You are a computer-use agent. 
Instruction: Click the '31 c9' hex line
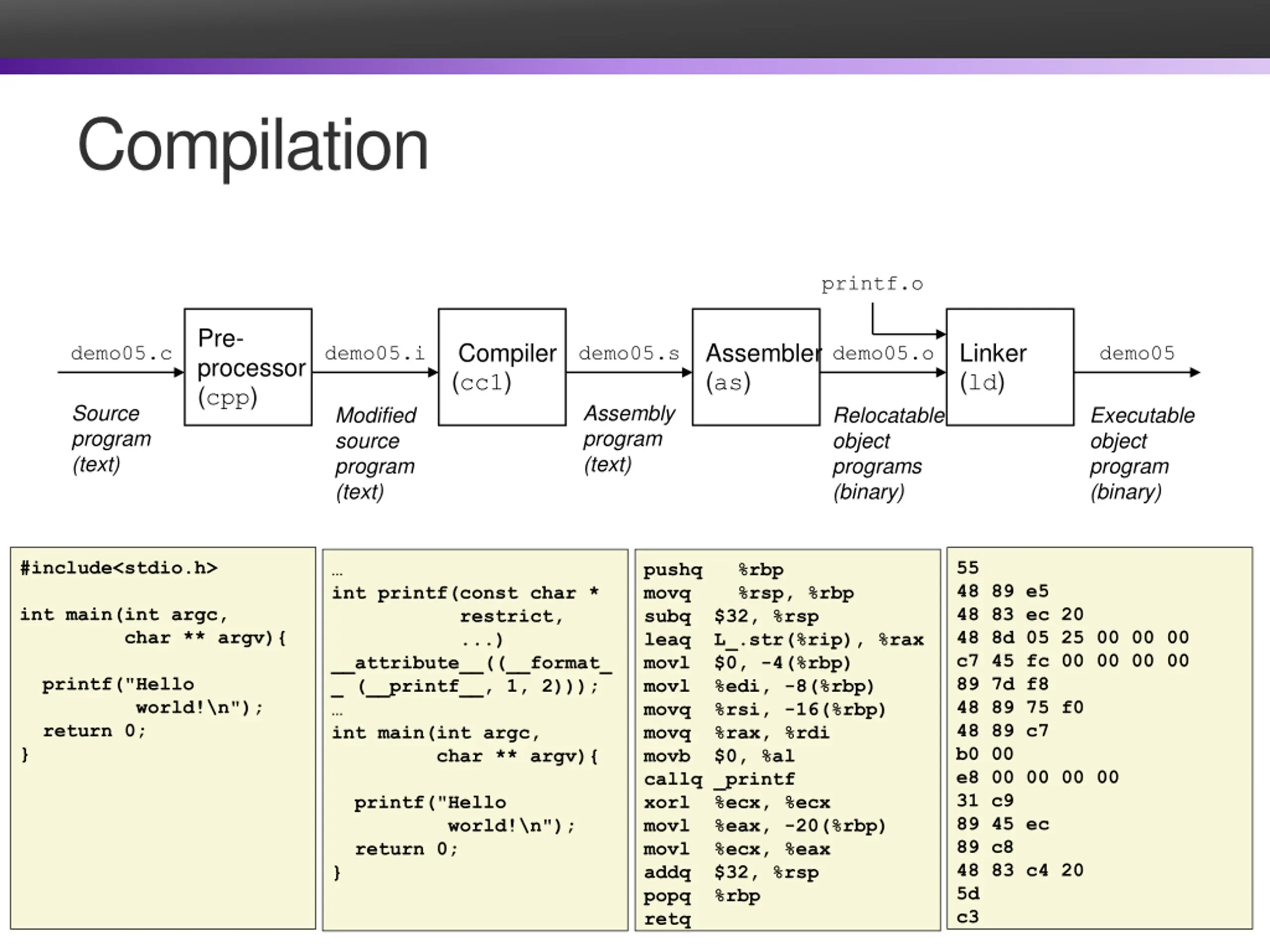pos(985,800)
